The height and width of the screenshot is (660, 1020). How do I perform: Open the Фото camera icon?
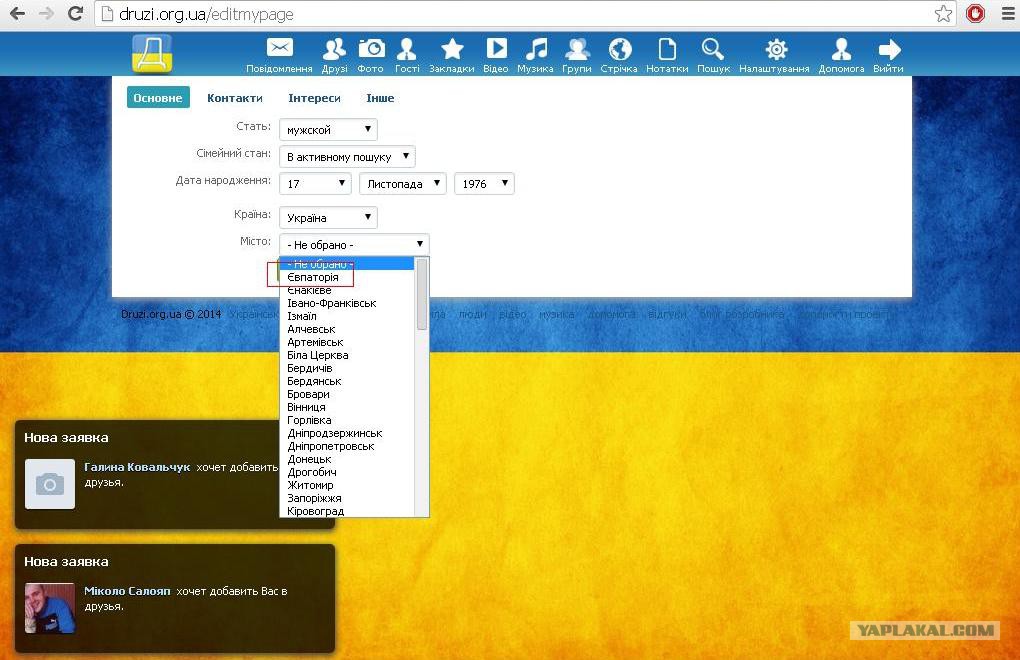(x=371, y=48)
